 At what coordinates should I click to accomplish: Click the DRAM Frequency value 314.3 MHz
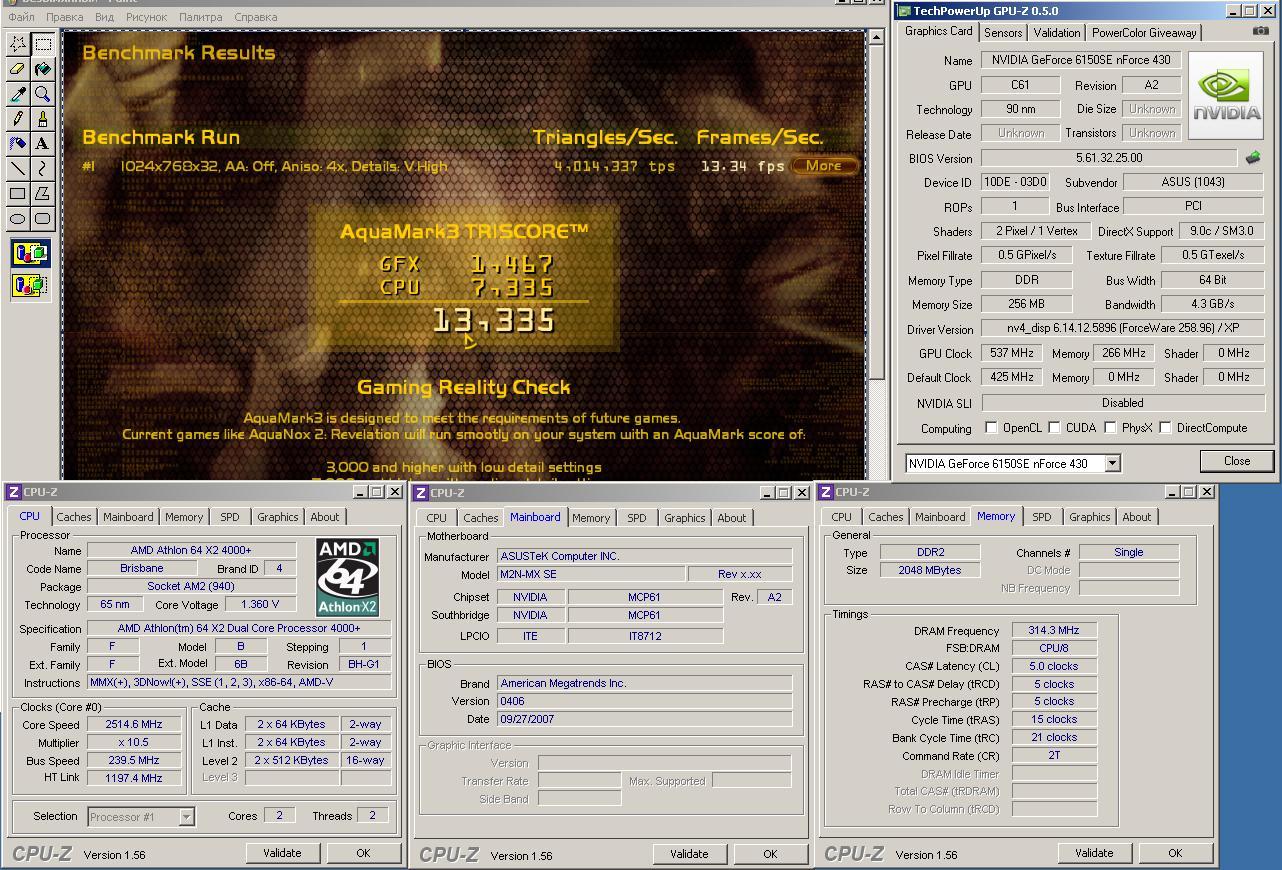[x=1054, y=630]
